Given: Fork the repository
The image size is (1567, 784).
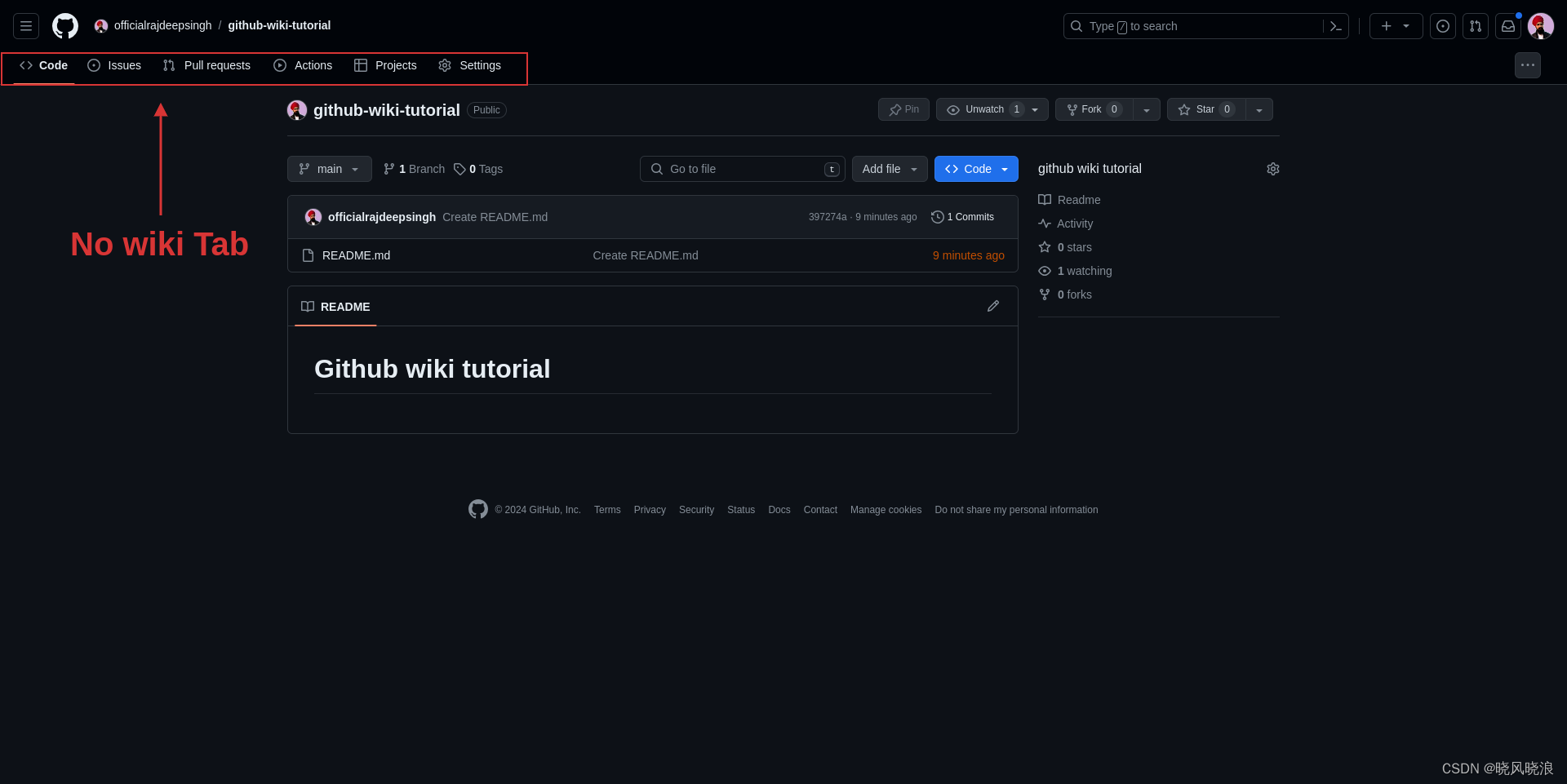Looking at the screenshot, I should pos(1094,109).
